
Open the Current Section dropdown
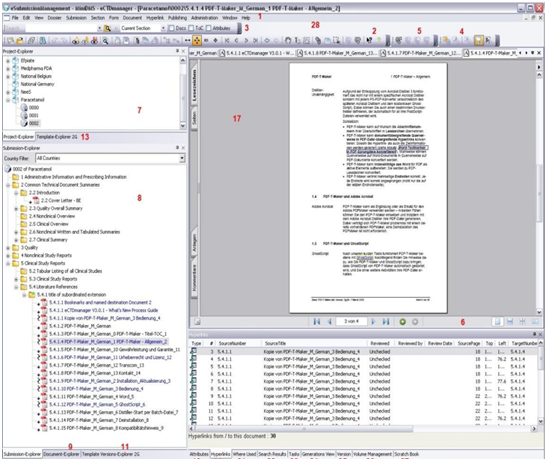(x=163, y=28)
